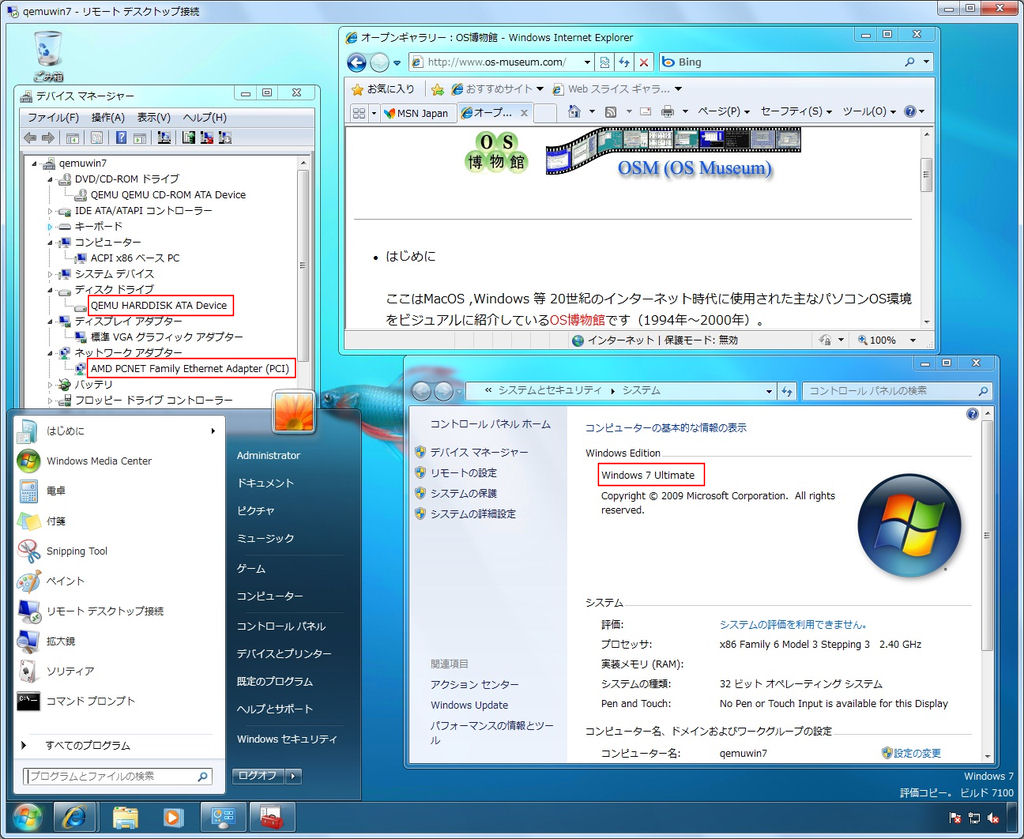
Task: Open the ページ(P) menu in IE
Action: pyautogui.click(x=724, y=112)
